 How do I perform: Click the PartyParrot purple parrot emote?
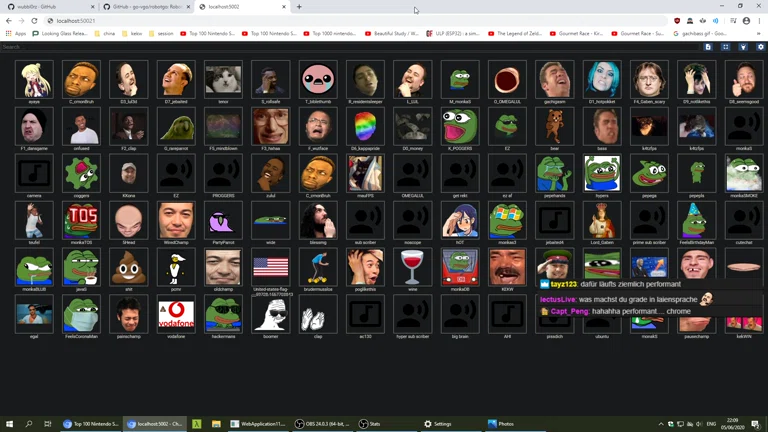(x=223, y=220)
